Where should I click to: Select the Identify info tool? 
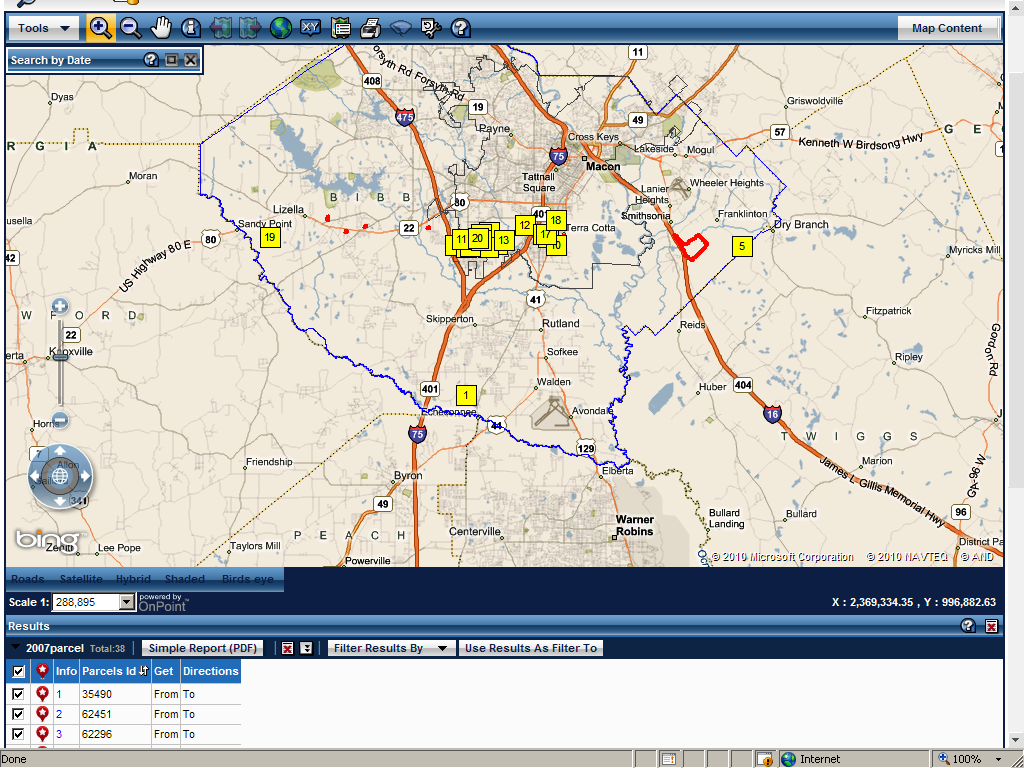191,28
